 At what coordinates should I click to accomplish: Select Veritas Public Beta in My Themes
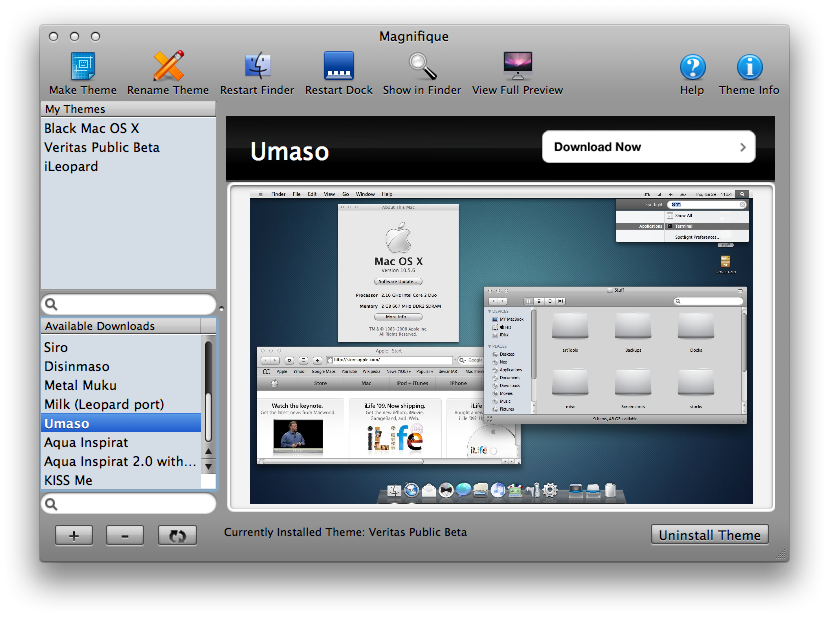point(128,148)
